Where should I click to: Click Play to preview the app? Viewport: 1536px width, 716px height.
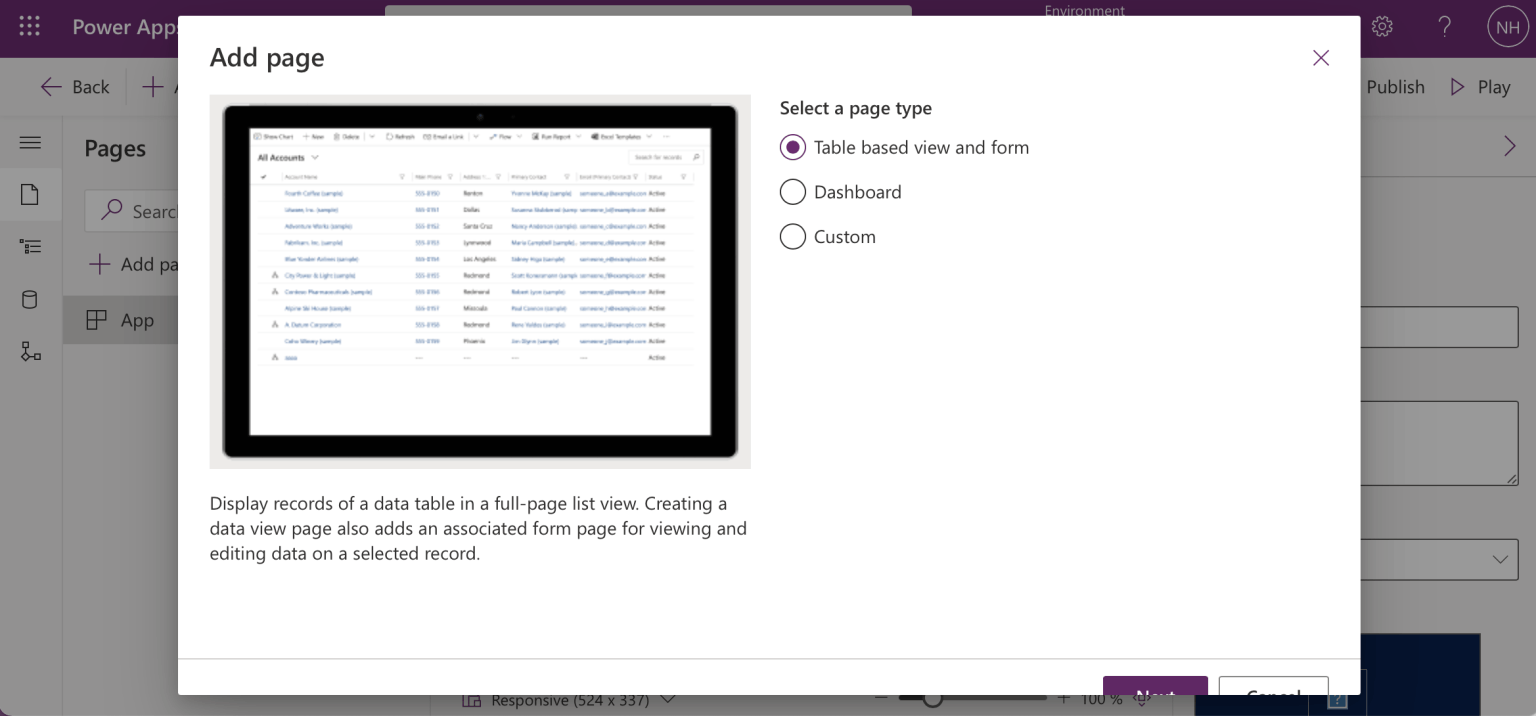coord(1480,87)
